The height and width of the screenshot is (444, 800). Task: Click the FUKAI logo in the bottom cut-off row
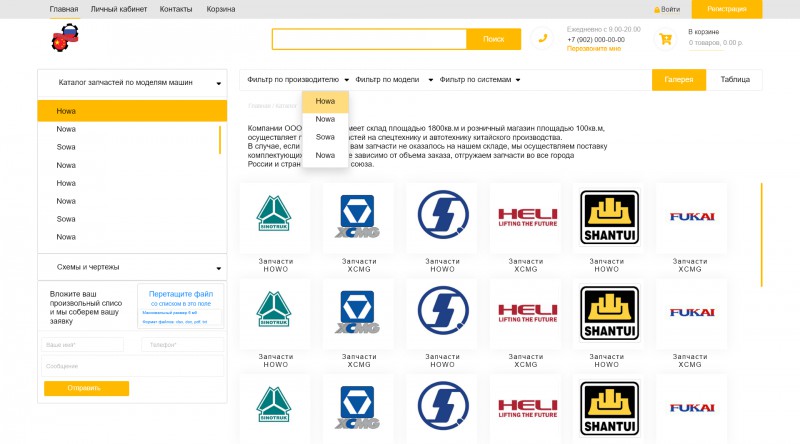[692, 408]
